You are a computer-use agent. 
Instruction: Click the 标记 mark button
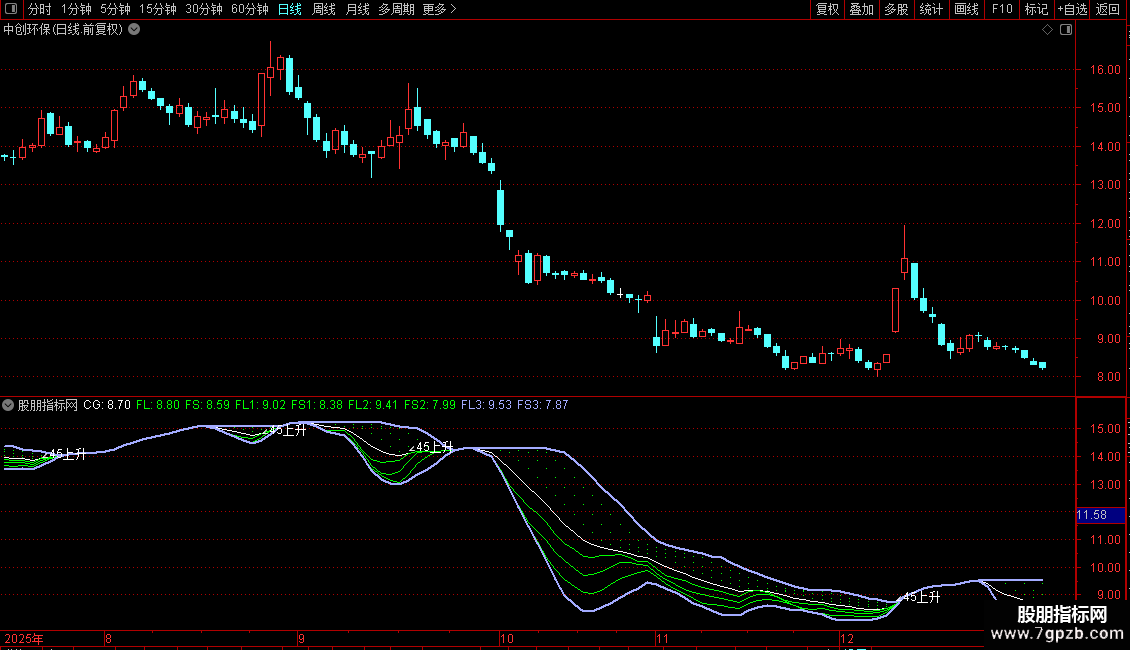1036,9
